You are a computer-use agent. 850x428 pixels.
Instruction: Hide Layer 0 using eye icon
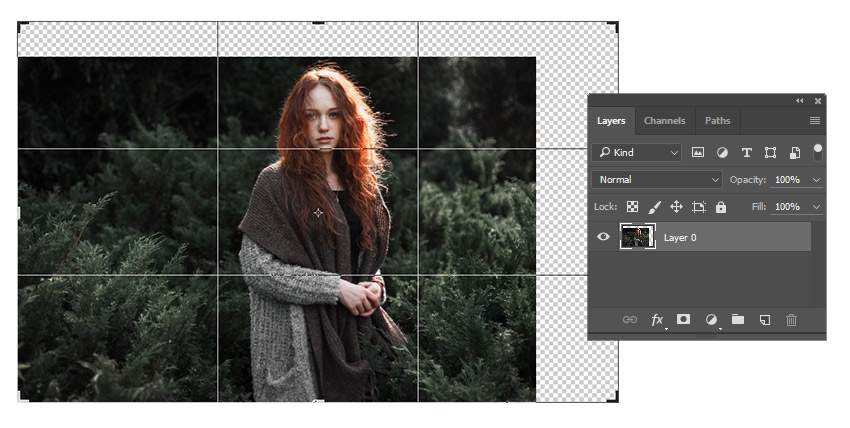(603, 237)
